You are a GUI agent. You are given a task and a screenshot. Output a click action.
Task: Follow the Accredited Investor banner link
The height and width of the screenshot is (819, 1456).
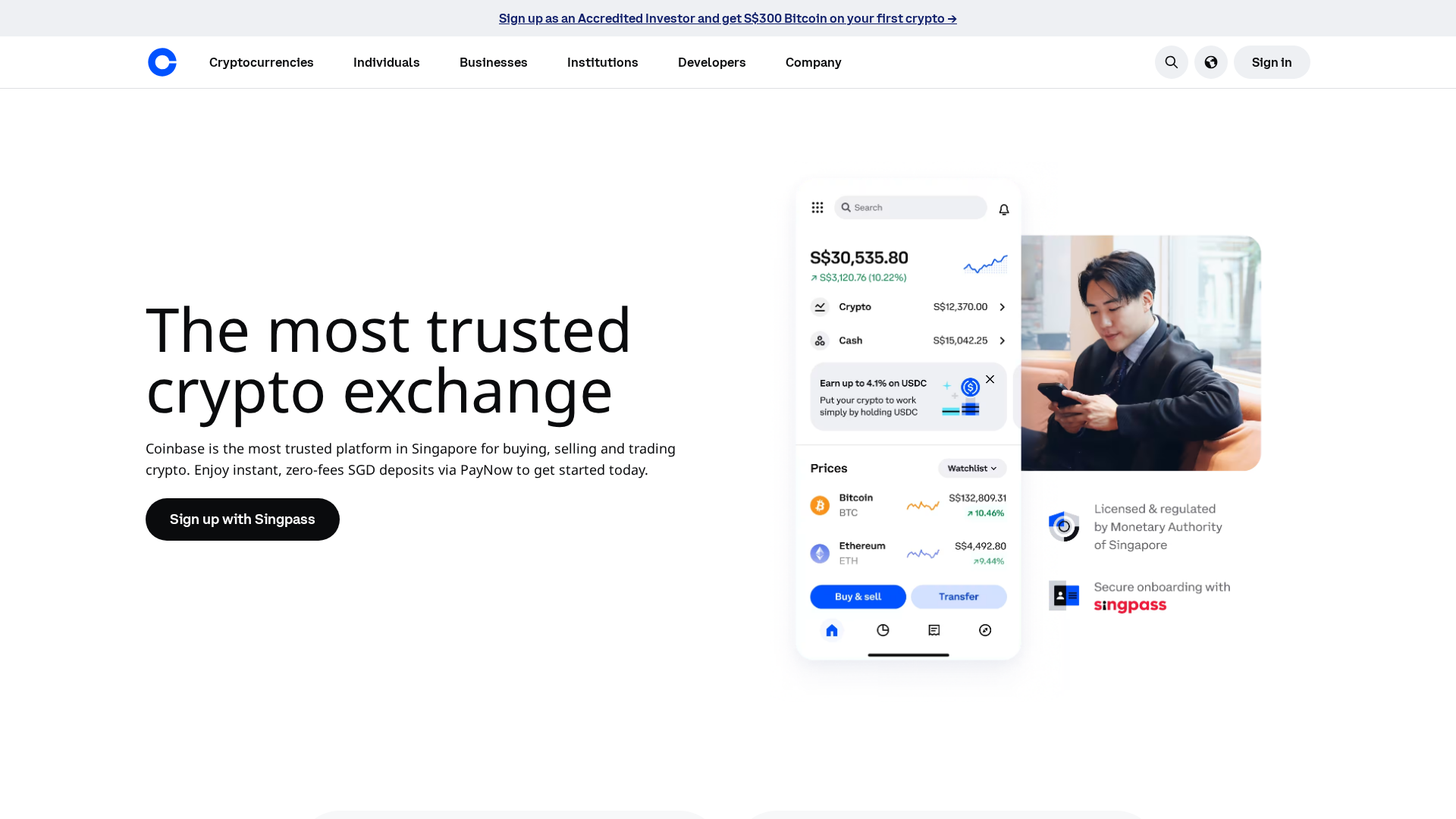click(x=728, y=18)
